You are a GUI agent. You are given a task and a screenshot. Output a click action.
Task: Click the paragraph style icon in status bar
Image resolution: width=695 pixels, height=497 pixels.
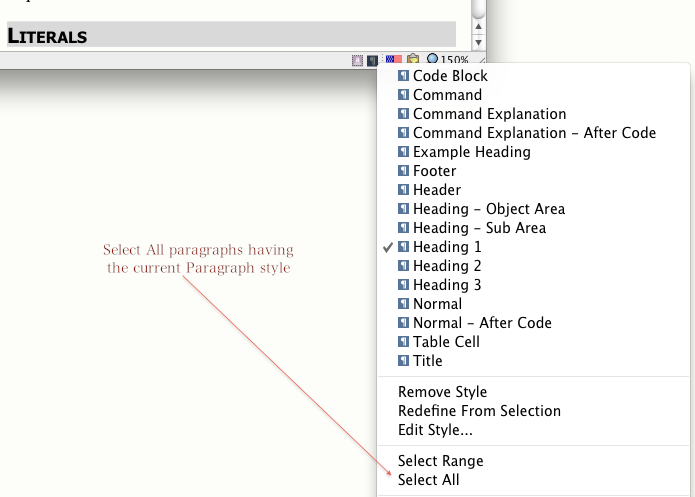coord(372,61)
